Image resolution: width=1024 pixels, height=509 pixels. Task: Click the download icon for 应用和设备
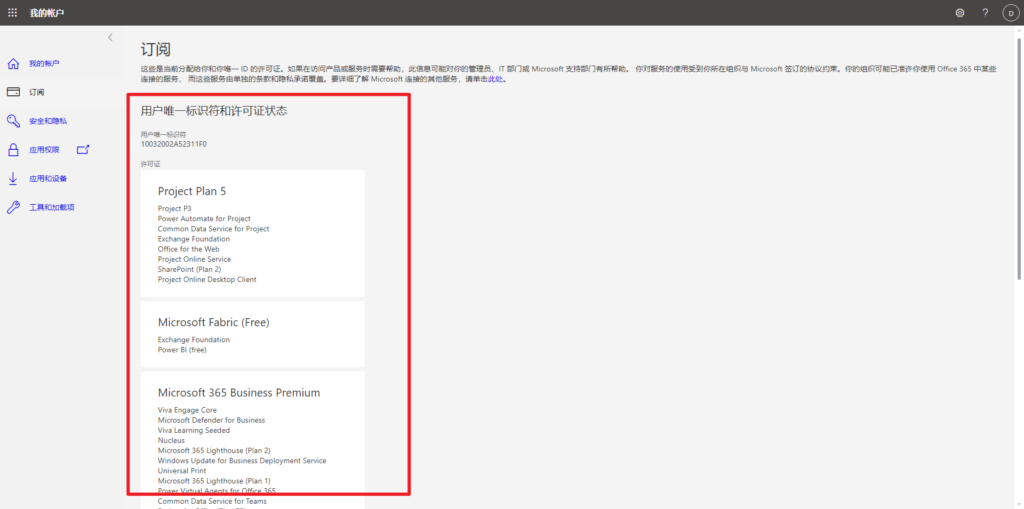coord(13,179)
